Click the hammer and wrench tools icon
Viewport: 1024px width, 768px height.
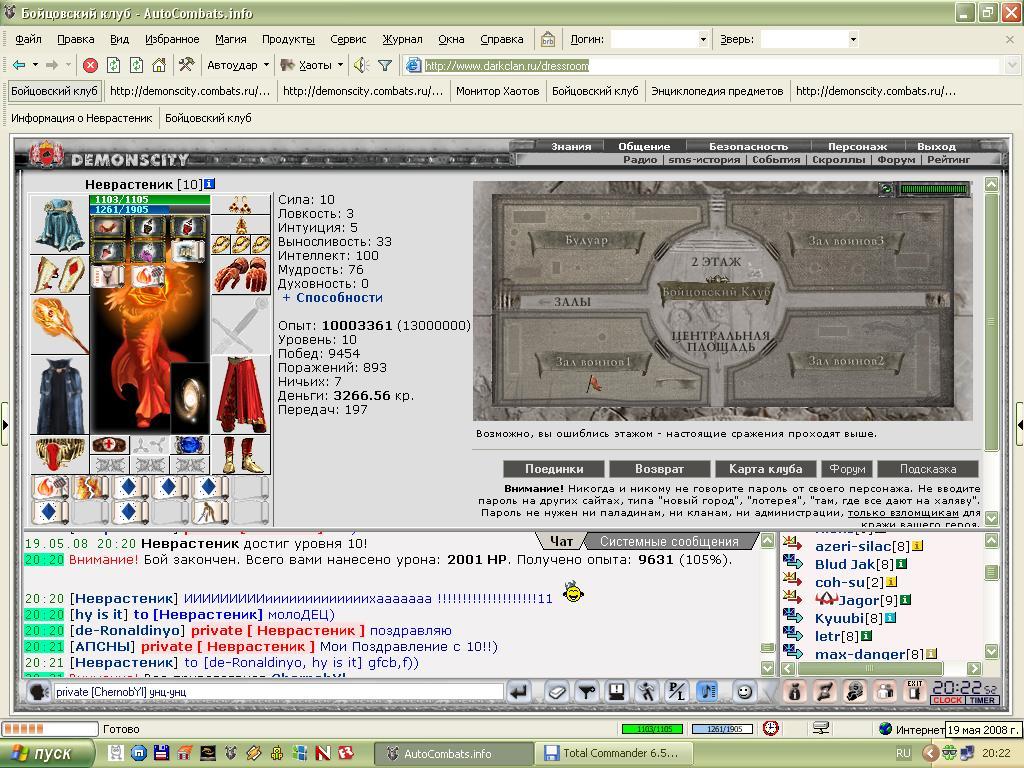point(186,65)
